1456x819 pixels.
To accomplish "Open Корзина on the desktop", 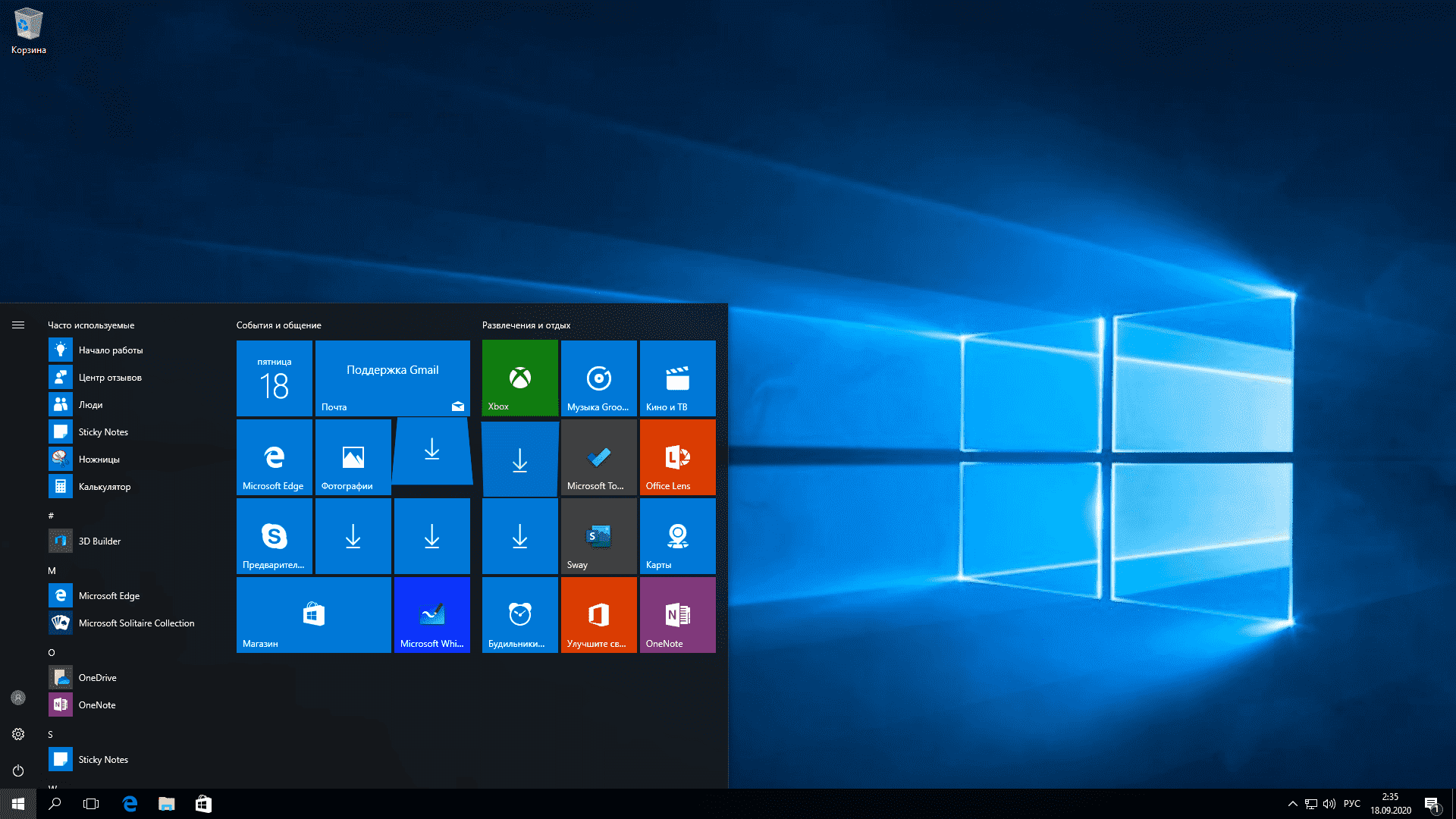I will 29,31.
